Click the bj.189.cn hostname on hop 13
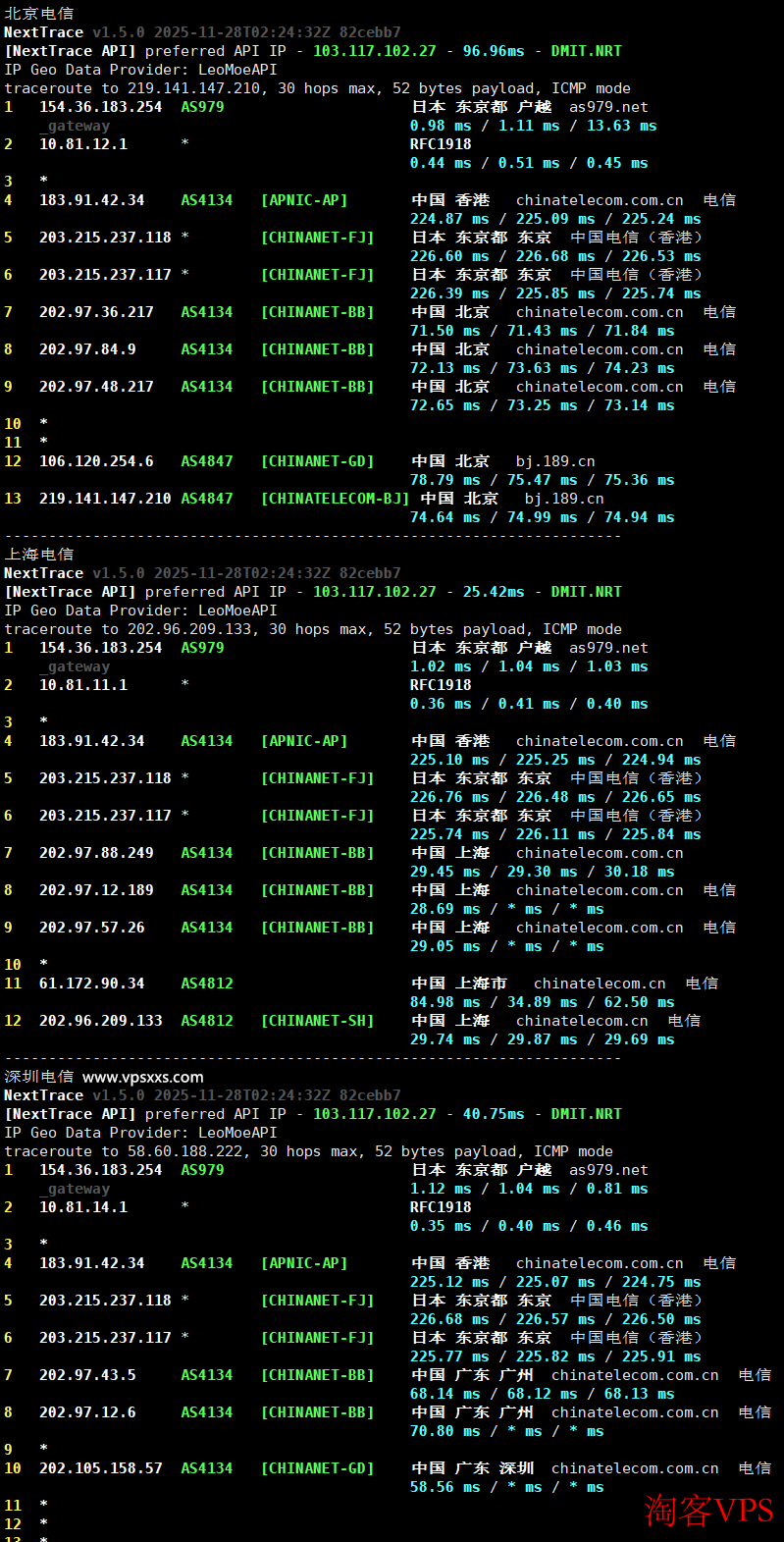This screenshot has height=1542, width=784. (x=564, y=499)
